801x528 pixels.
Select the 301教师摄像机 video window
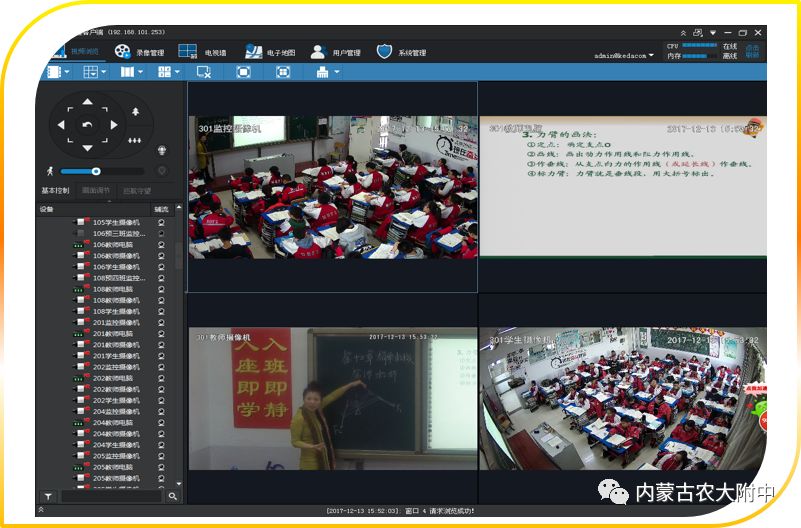tap(332, 399)
